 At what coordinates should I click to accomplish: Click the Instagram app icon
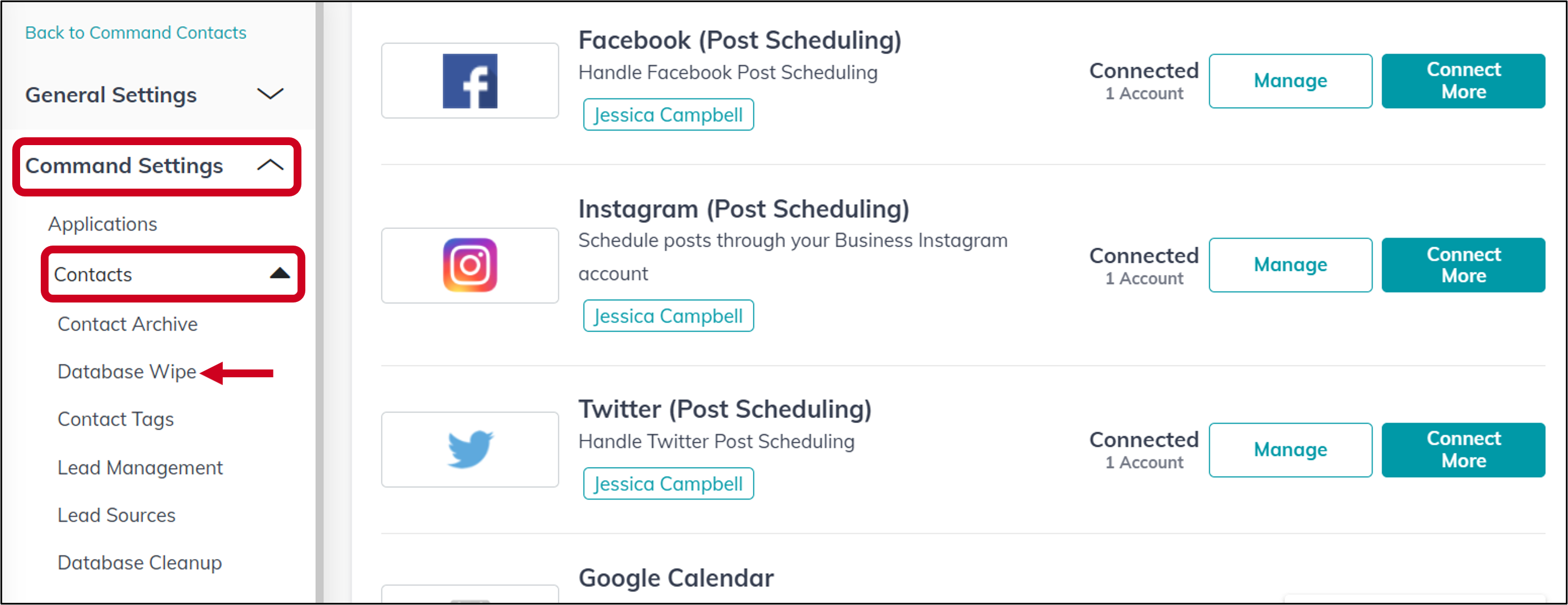pos(469,265)
